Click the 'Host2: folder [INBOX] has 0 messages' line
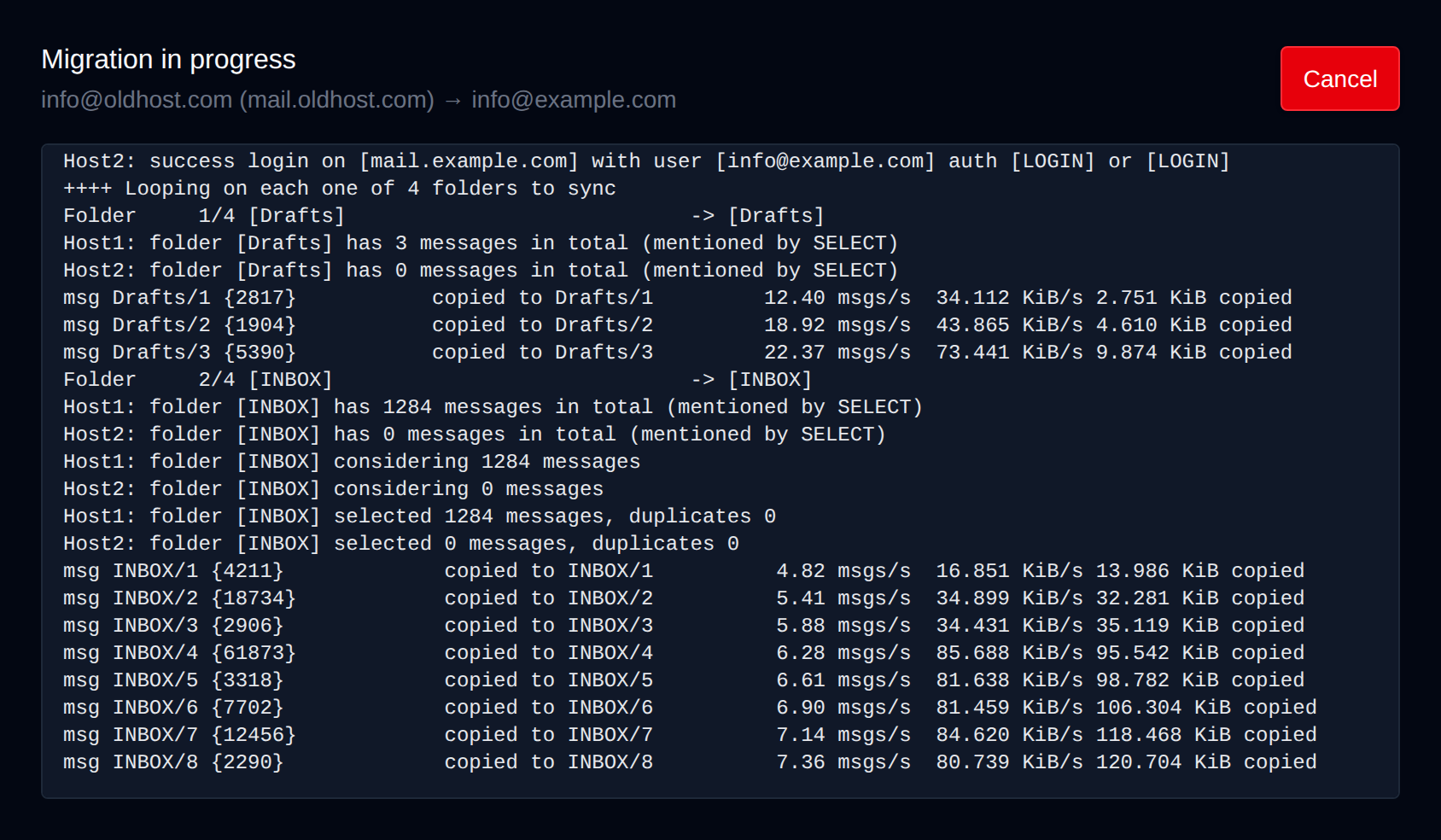Screen dimensions: 1441x840 click(x=475, y=435)
